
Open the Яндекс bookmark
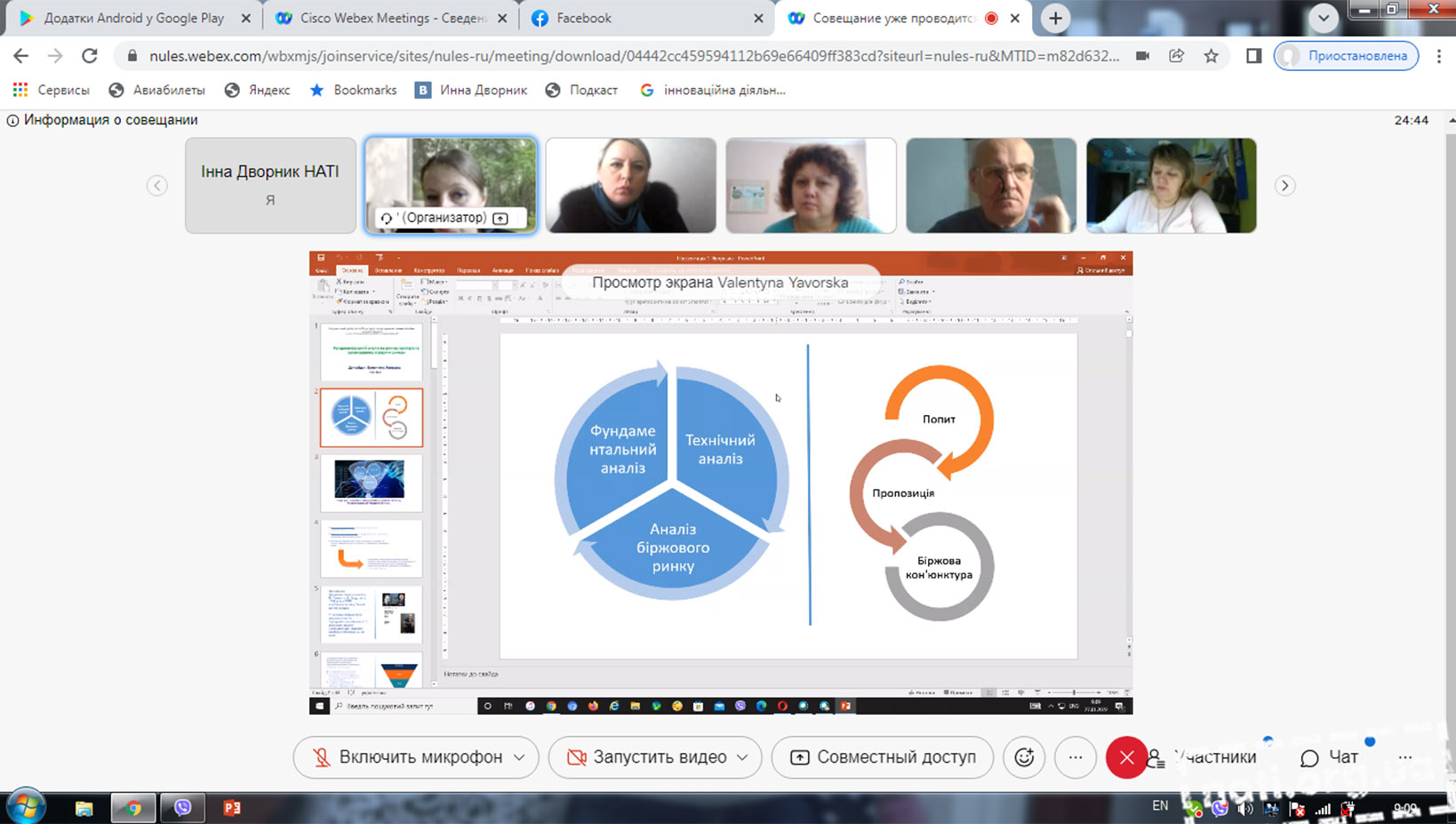tap(257, 90)
